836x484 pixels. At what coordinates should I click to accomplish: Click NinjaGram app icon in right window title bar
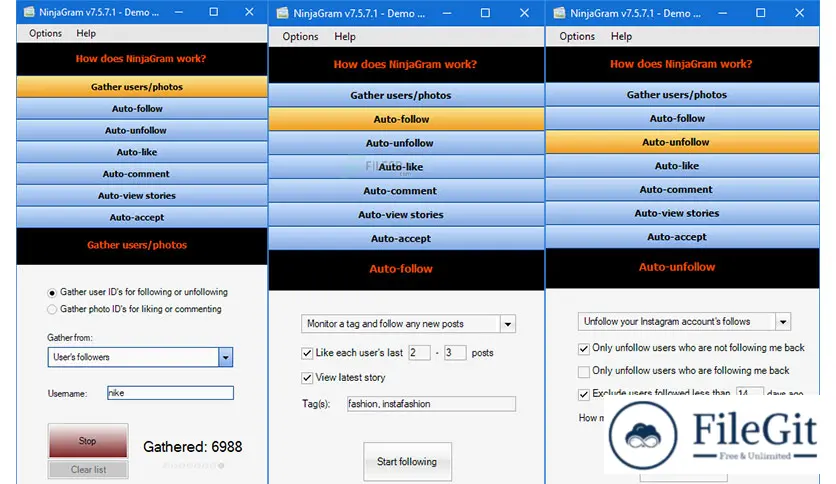tap(559, 13)
